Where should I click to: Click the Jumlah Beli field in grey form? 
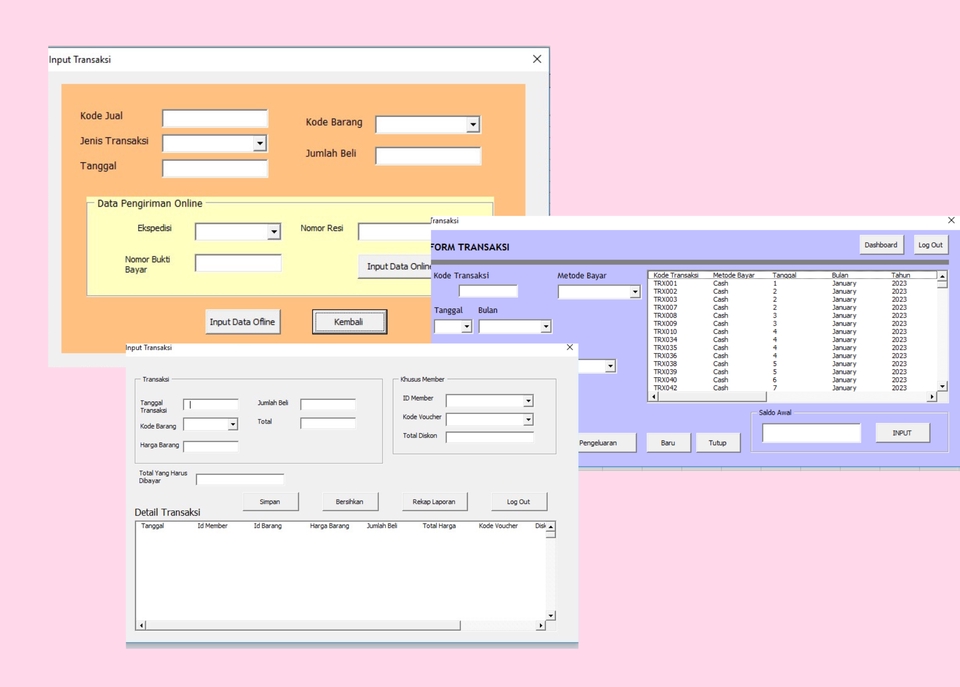328,404
